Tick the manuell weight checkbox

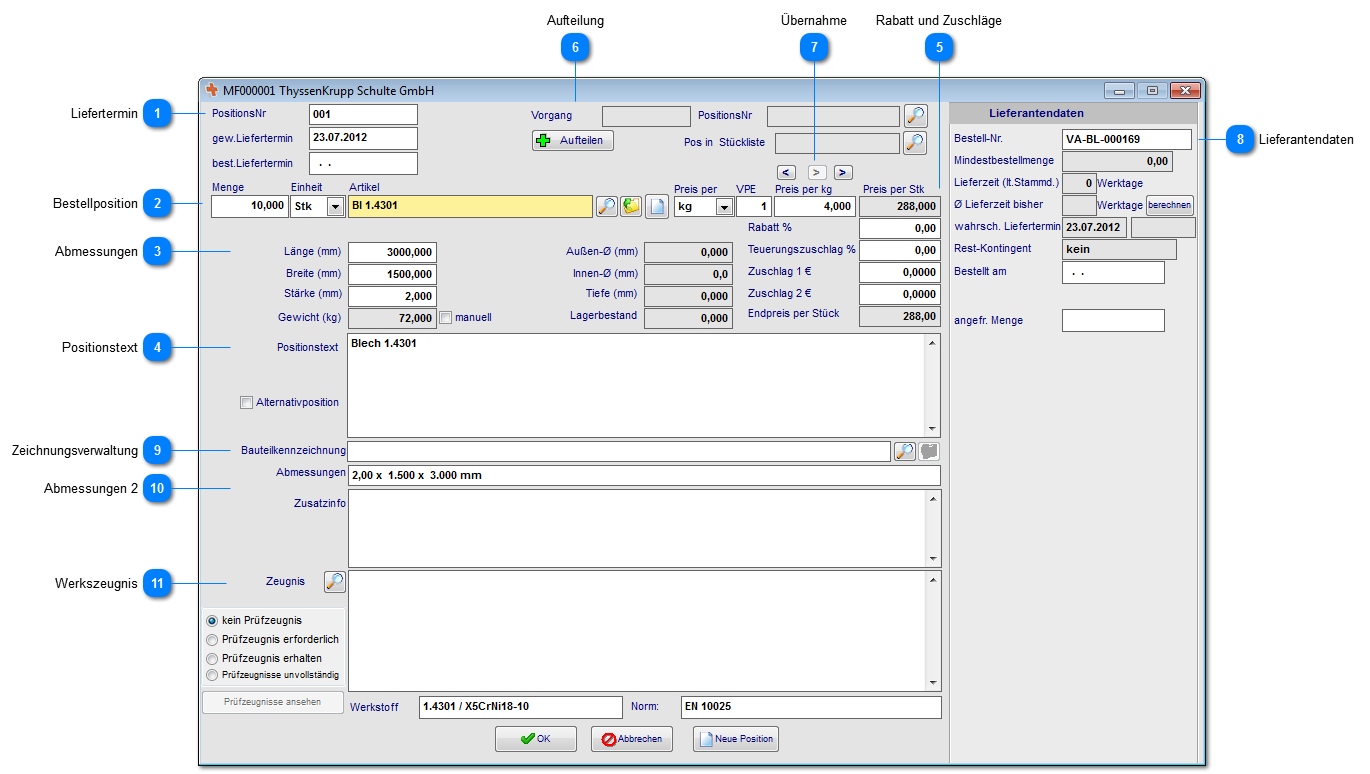pos(446,317)
